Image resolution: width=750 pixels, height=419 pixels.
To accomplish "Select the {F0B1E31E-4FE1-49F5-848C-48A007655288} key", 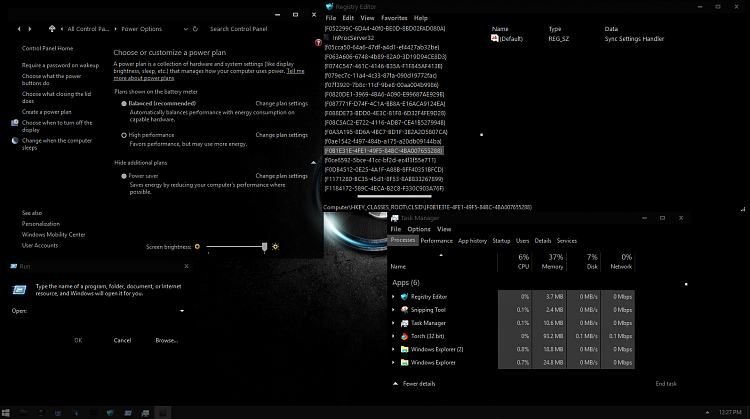I will pos(384,151).
